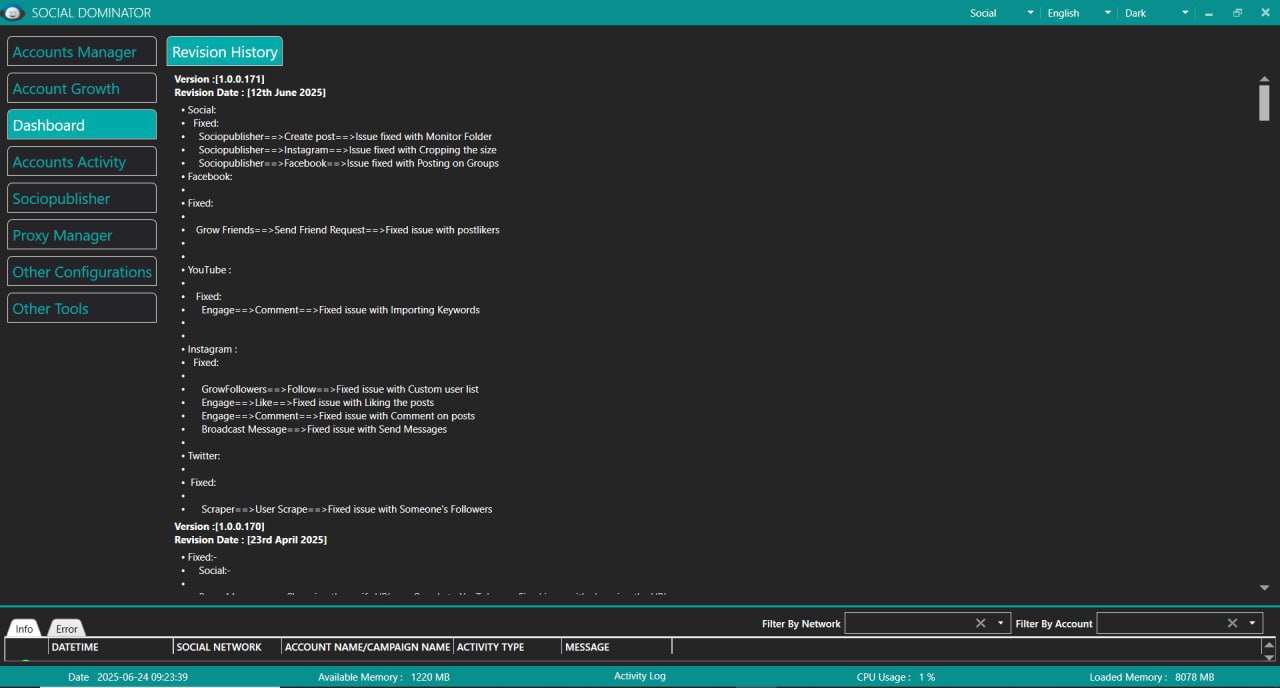This screenshot has width=1280, height=688.
Task: Close the Social Dominator window
Action: 1264,13
